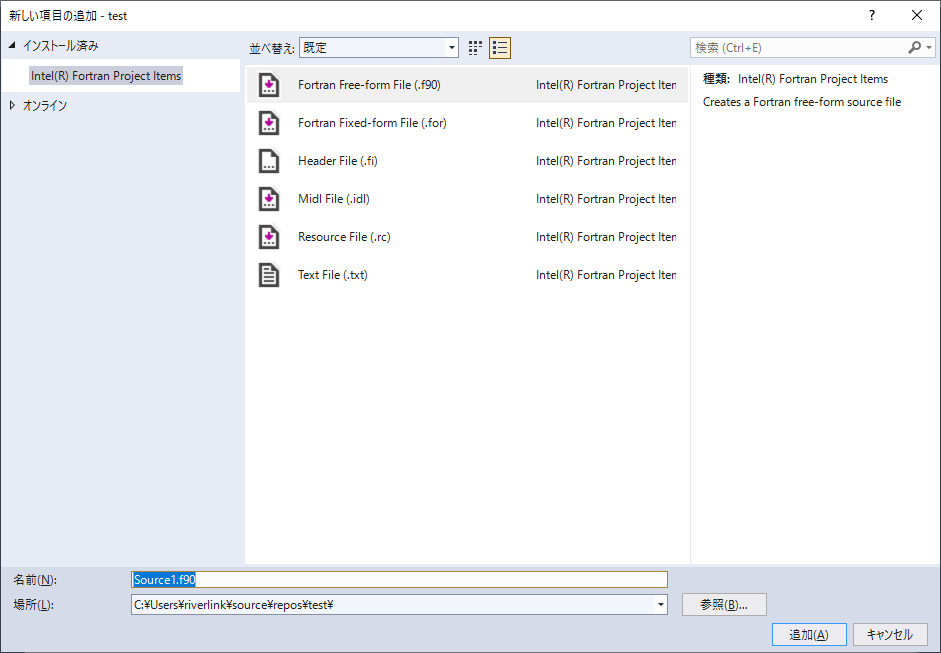Select the 'Fortran Free-form File (.f90)' label

(x=369, y=85)
